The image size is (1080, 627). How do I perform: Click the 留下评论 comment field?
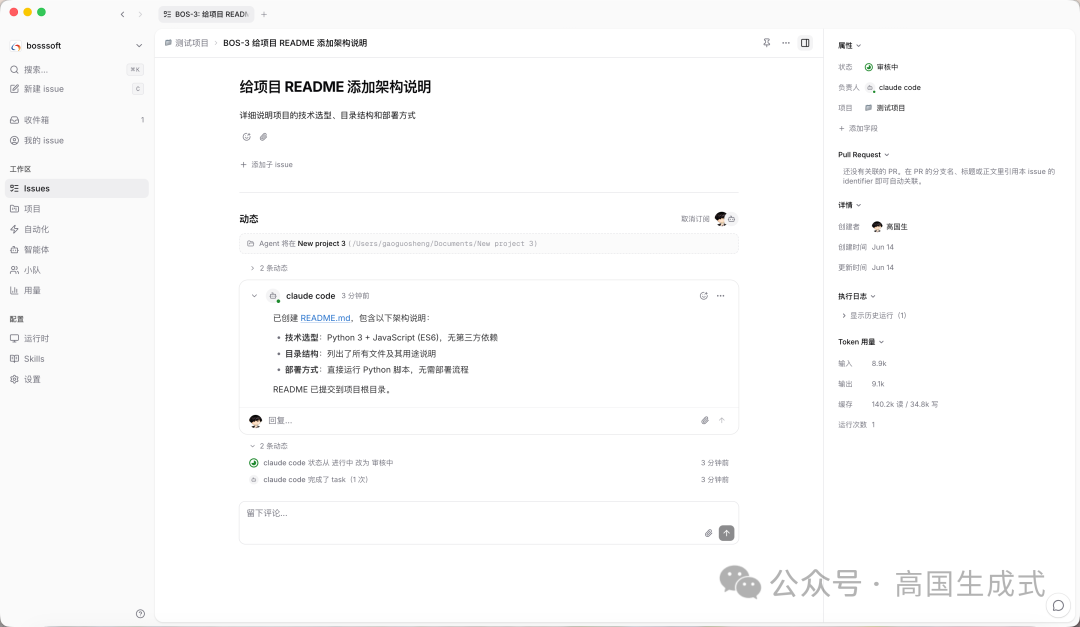coord(489,513)
